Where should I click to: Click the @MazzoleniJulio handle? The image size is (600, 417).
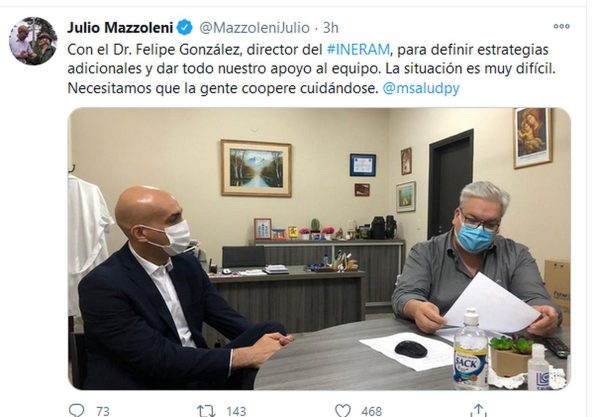click(254, 28)
